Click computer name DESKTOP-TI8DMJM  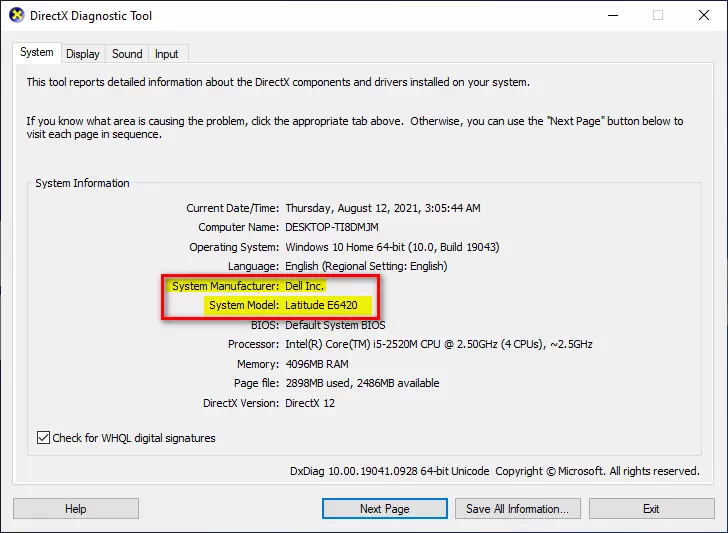click(x=332, y=227)
